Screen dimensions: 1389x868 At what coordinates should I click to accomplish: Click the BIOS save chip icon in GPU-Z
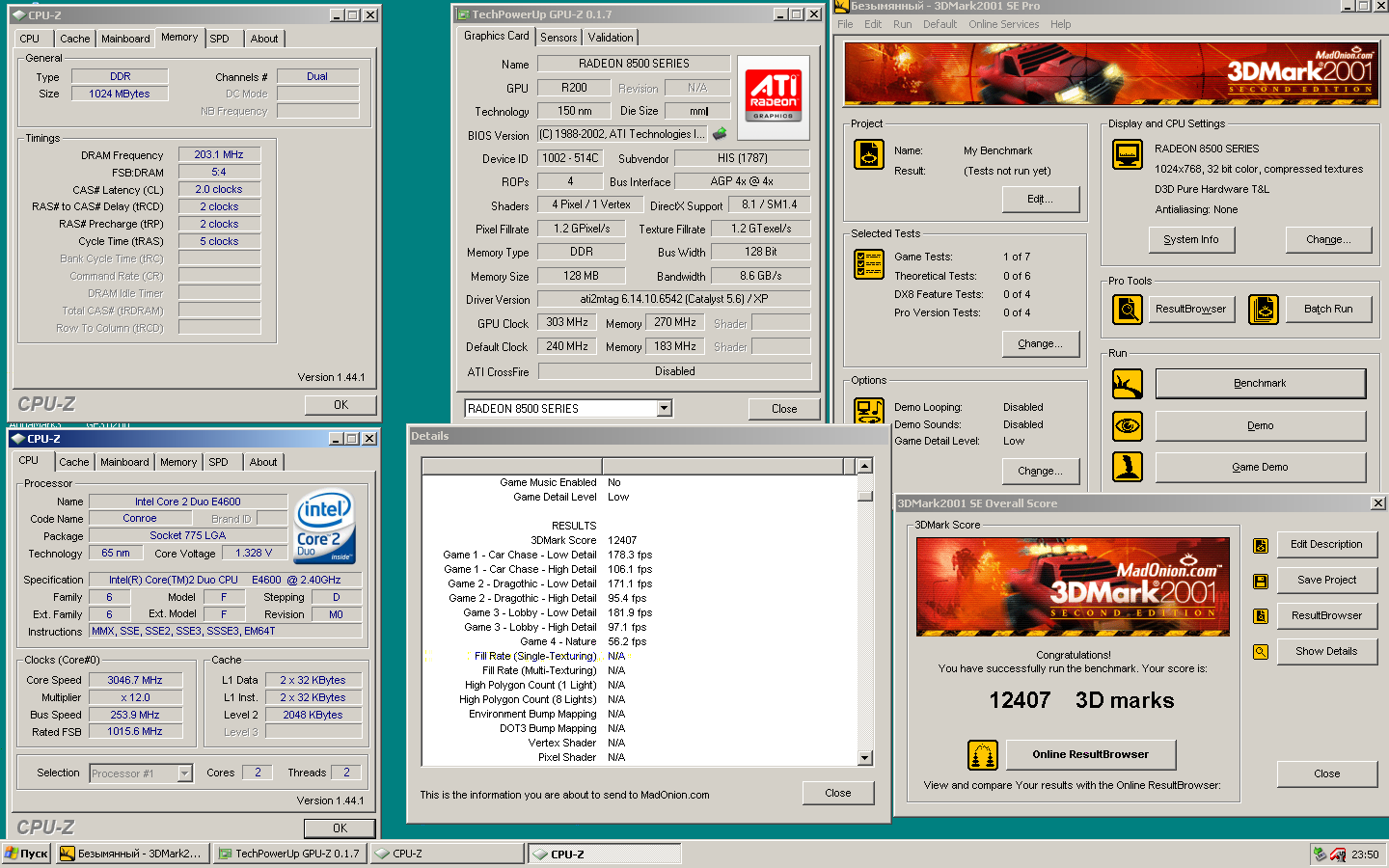720,134
